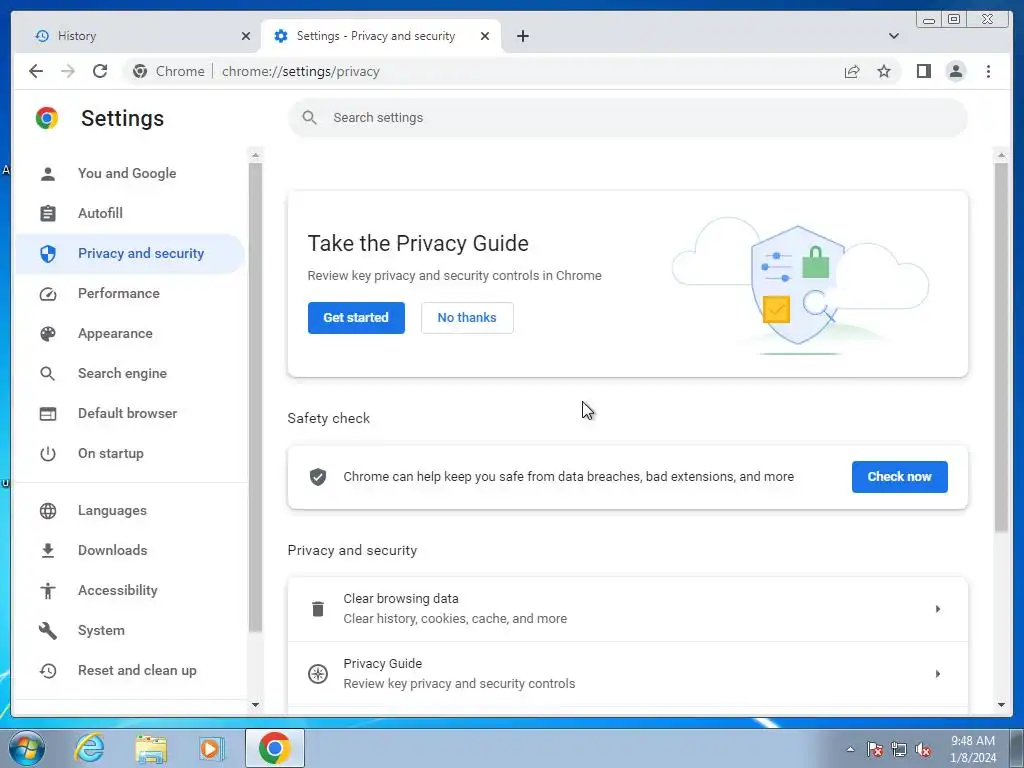Viewport: 1024px width, 768px height.
Task: Click the taskbar clock showing 9:48 AM
Action: [x=973, y=749]
